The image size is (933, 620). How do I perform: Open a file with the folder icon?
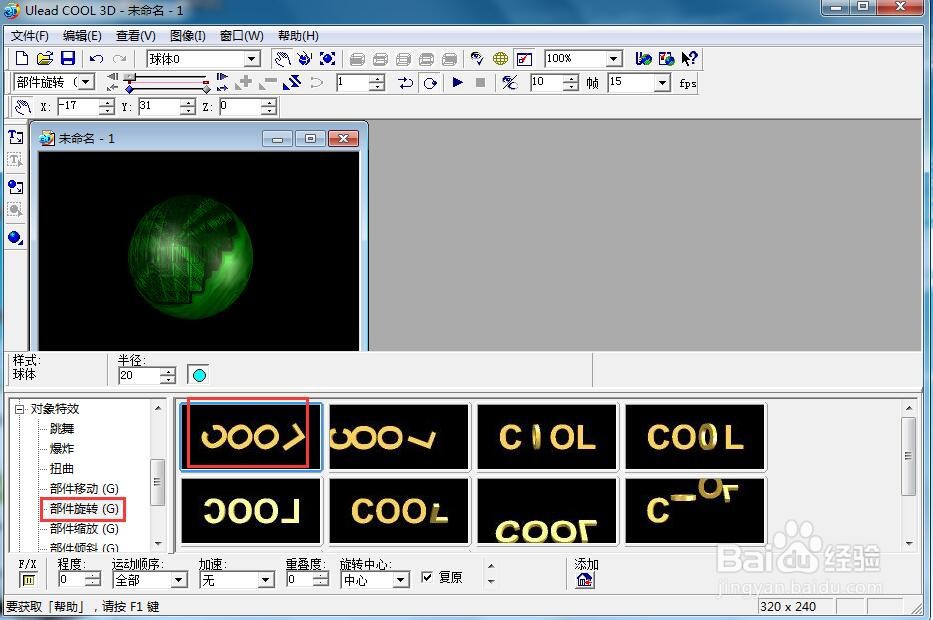45,58
